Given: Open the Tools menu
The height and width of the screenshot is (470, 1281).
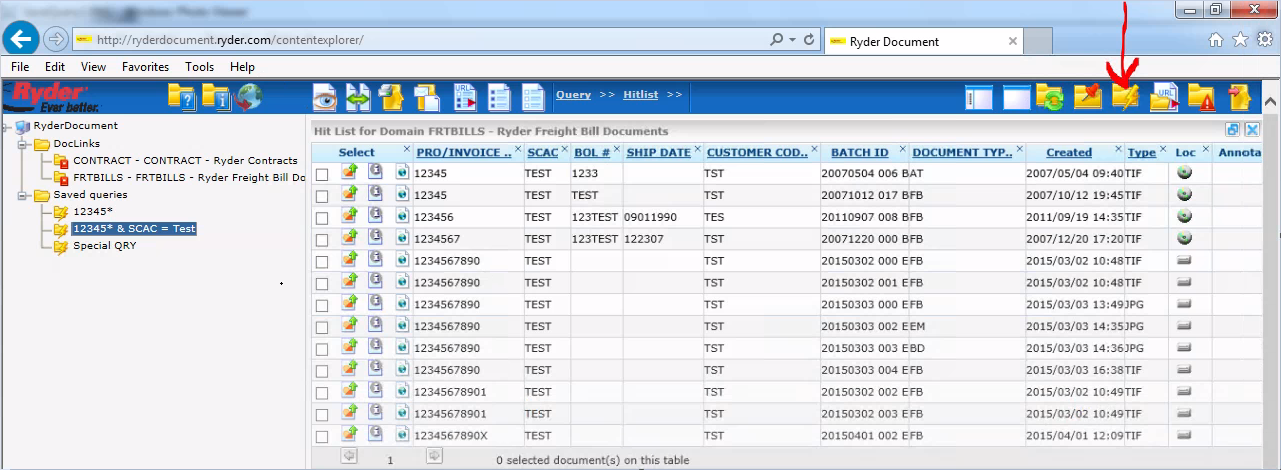Looking at the screenshot, I should pyautogui.click(x=199, y=67).
